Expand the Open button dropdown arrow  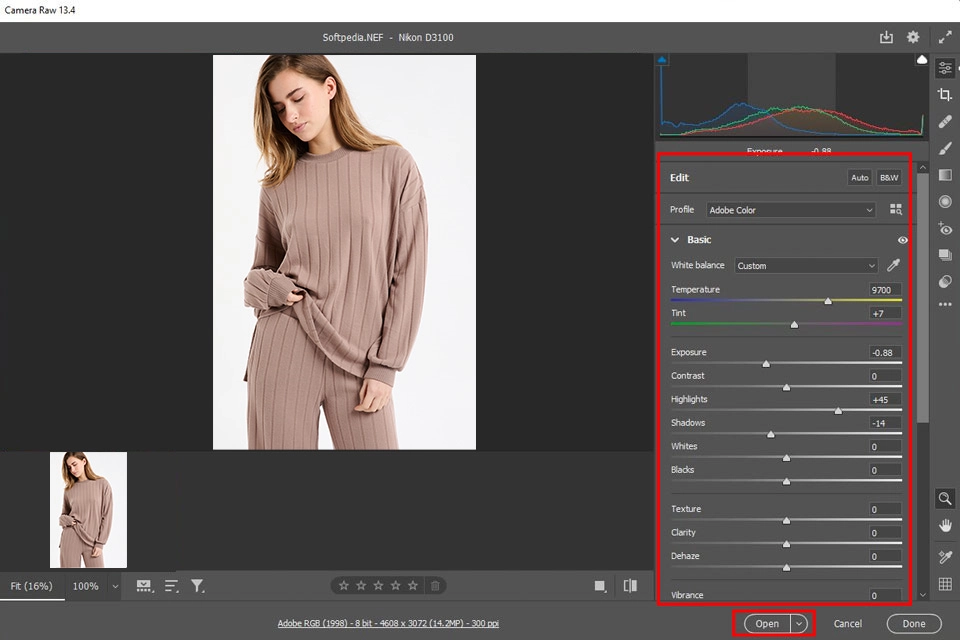click(799, 624)
